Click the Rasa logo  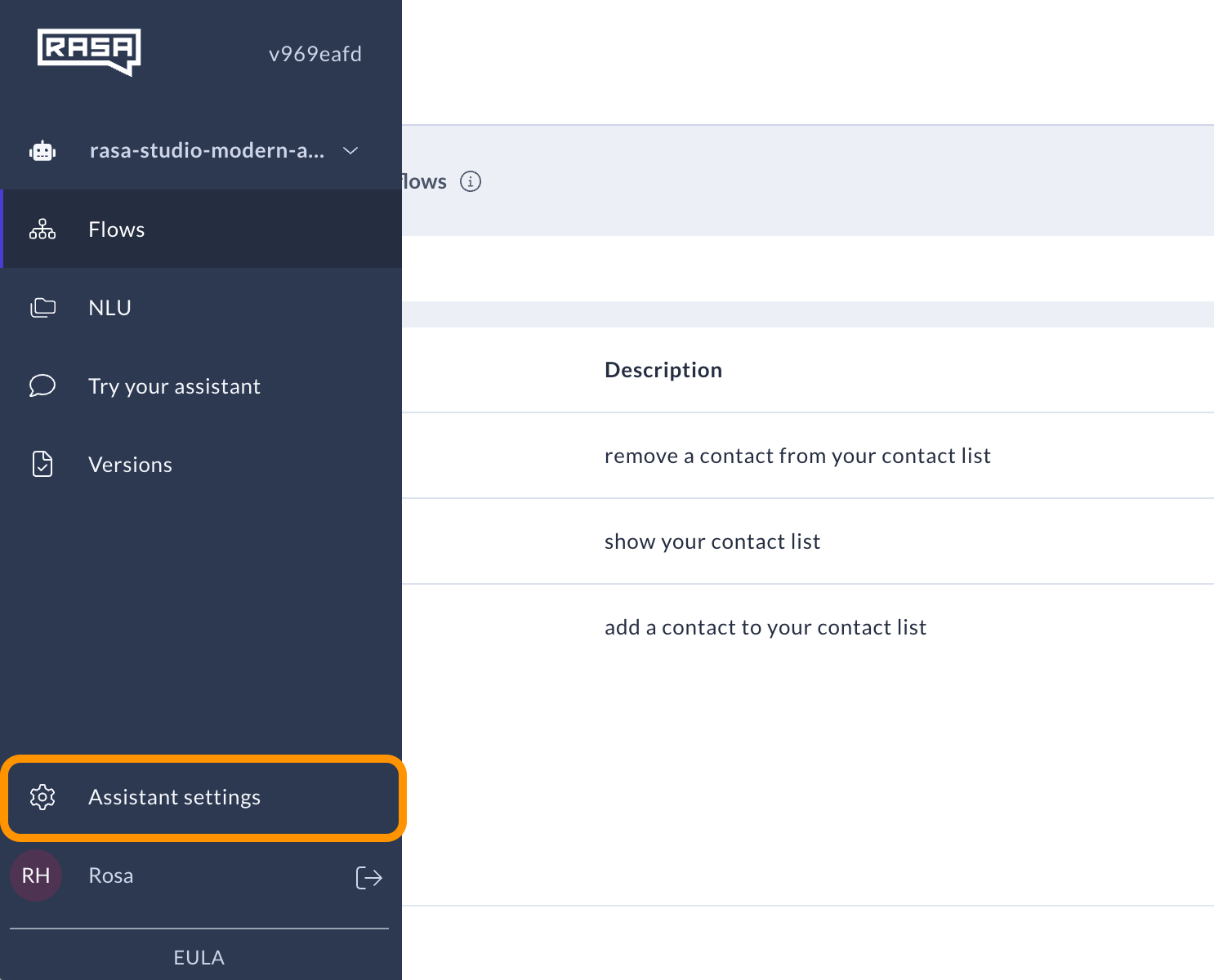coord(89,51)
